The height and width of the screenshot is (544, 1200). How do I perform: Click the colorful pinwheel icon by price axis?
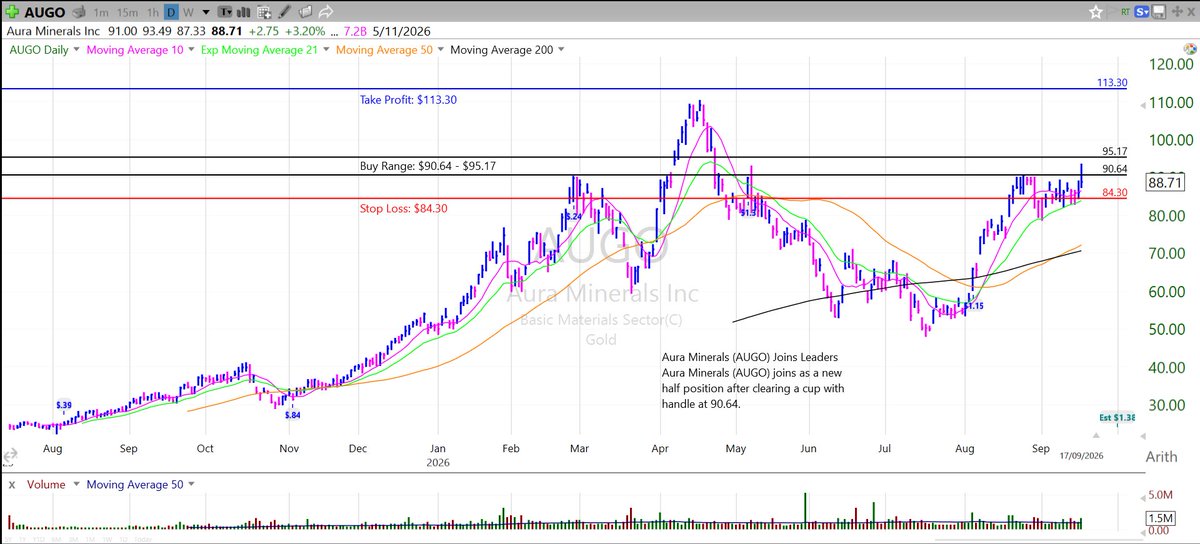coord(1190,49)
